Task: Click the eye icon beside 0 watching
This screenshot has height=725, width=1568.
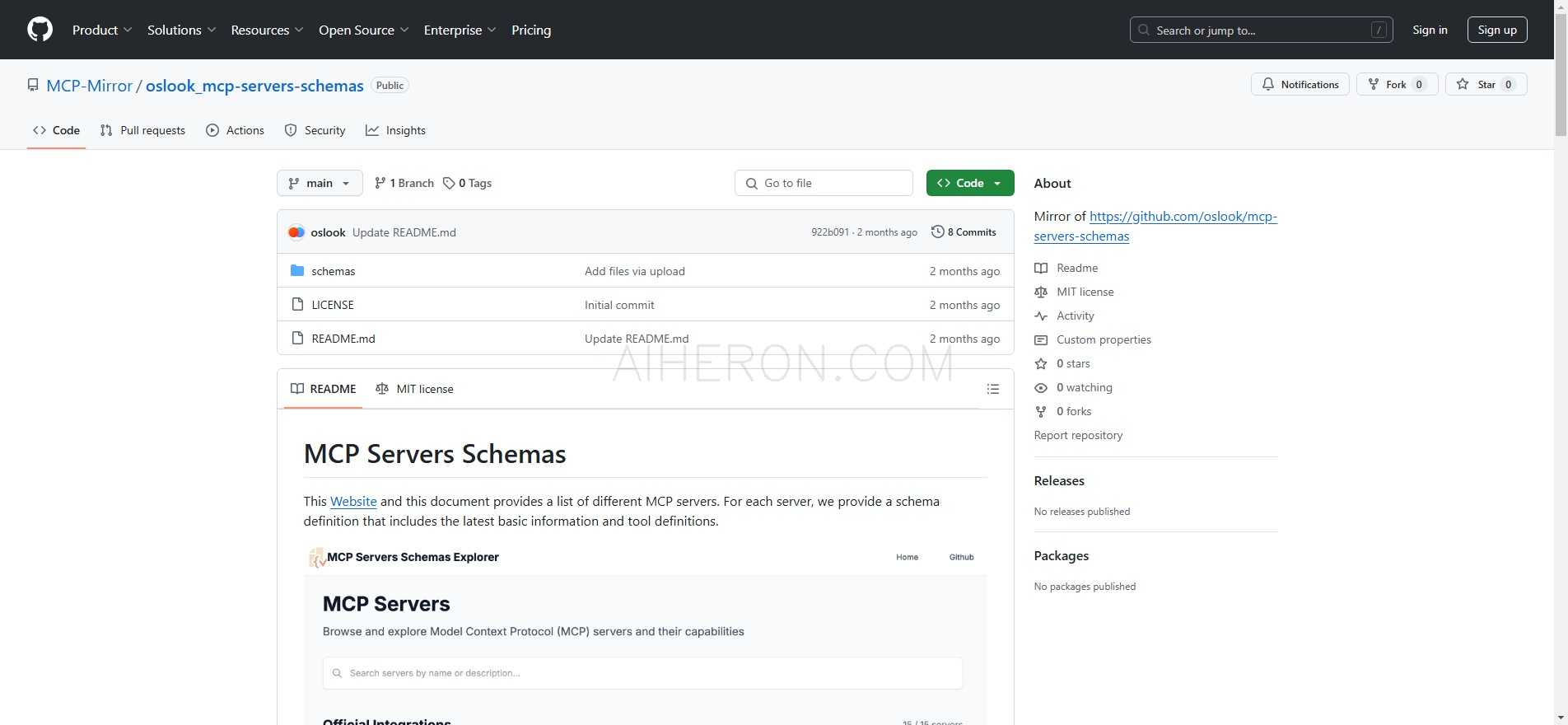Action: [1041, 387]
